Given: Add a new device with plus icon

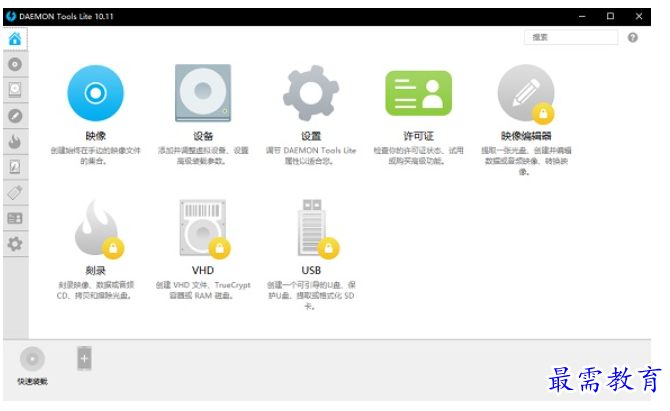Looking at the screenshot, I should tap(84, 358).
